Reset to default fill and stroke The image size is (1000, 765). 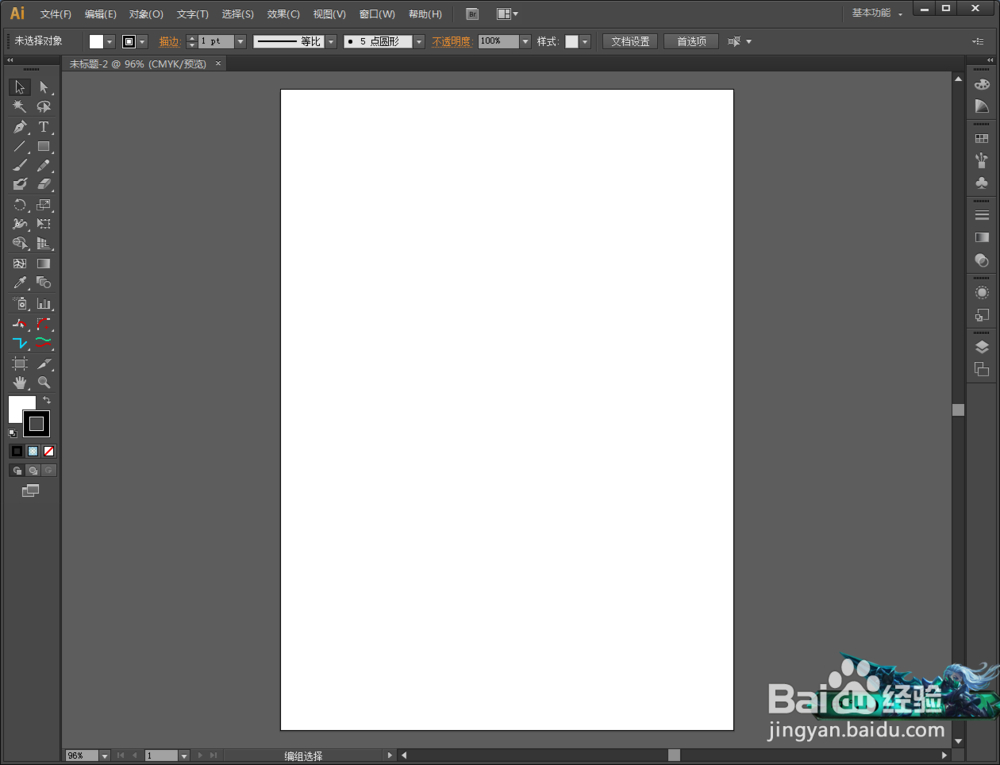13,434
